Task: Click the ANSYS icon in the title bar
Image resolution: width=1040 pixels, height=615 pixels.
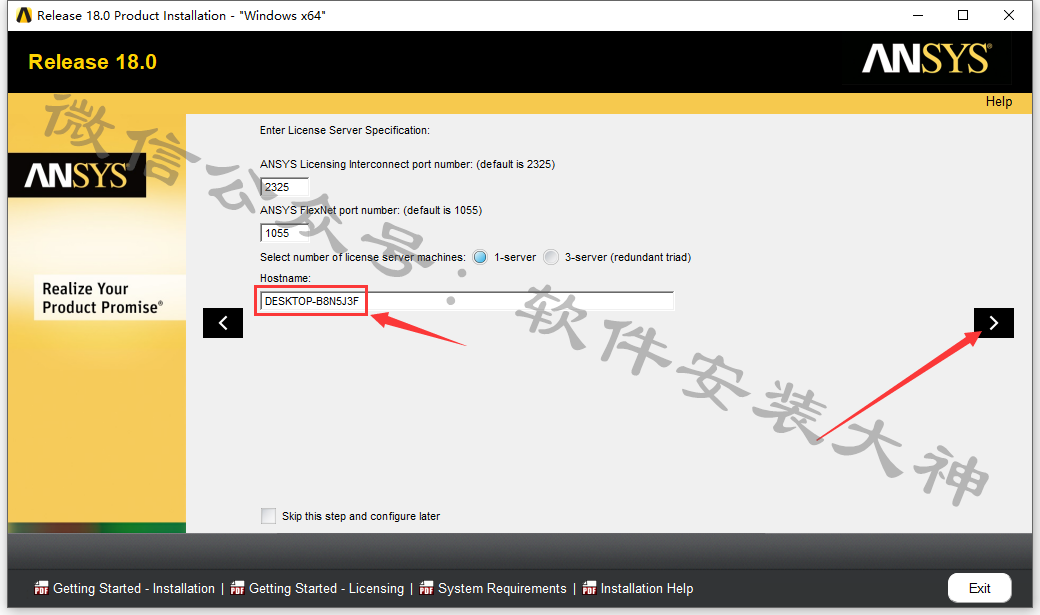Action: pos(24,15)
